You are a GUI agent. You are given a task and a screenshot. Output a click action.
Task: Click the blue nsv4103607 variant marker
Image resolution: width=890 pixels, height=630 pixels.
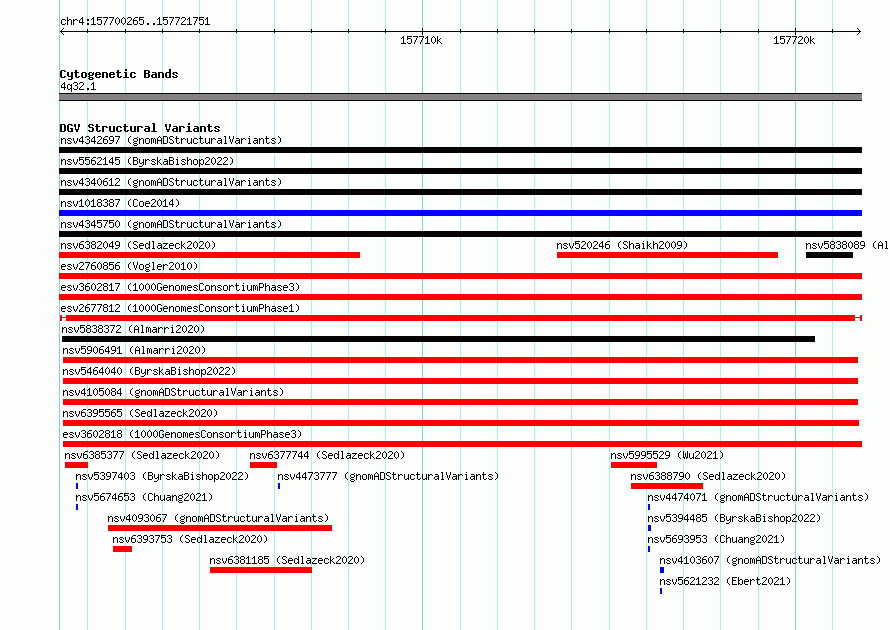coord(662,570)
